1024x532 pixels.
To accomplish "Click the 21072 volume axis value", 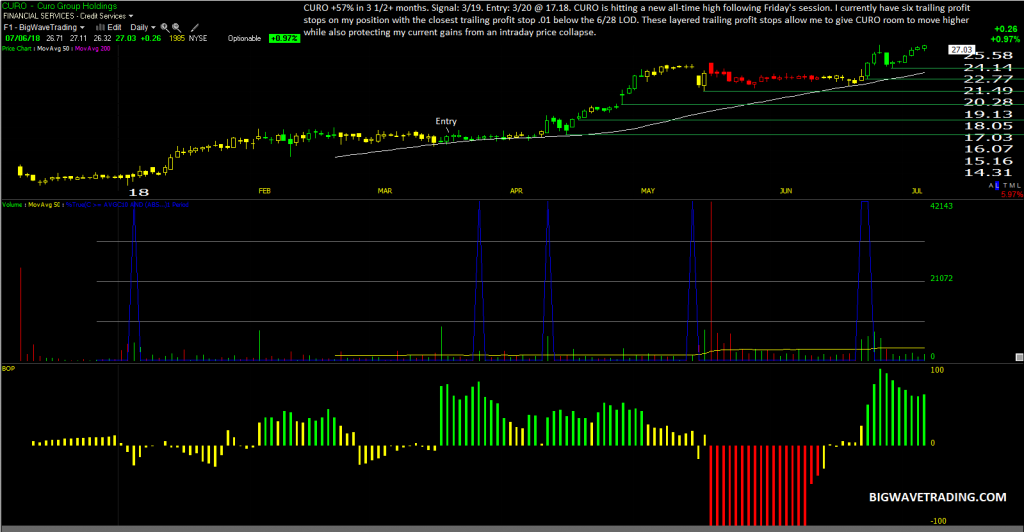I will coord(941,279).
